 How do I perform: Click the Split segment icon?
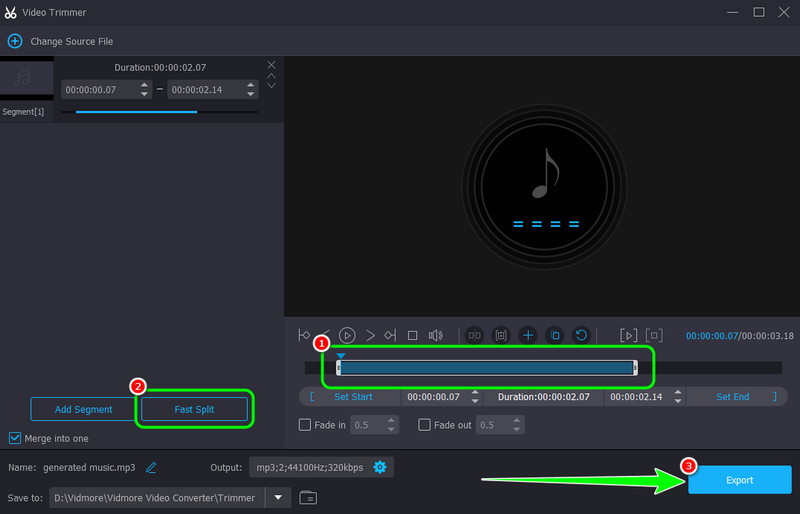click(476, 335)
